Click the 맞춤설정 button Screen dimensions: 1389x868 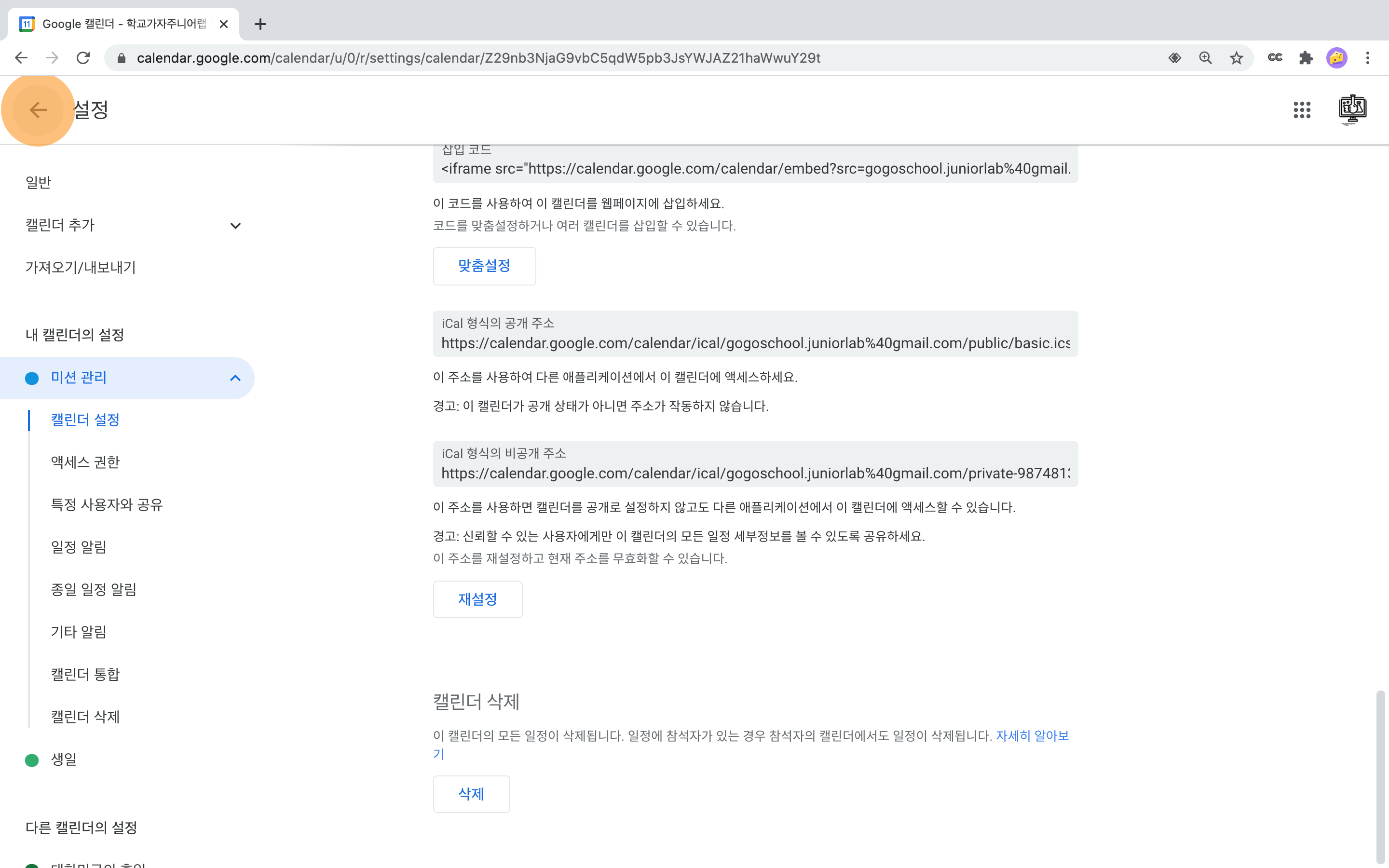point(484,266)
